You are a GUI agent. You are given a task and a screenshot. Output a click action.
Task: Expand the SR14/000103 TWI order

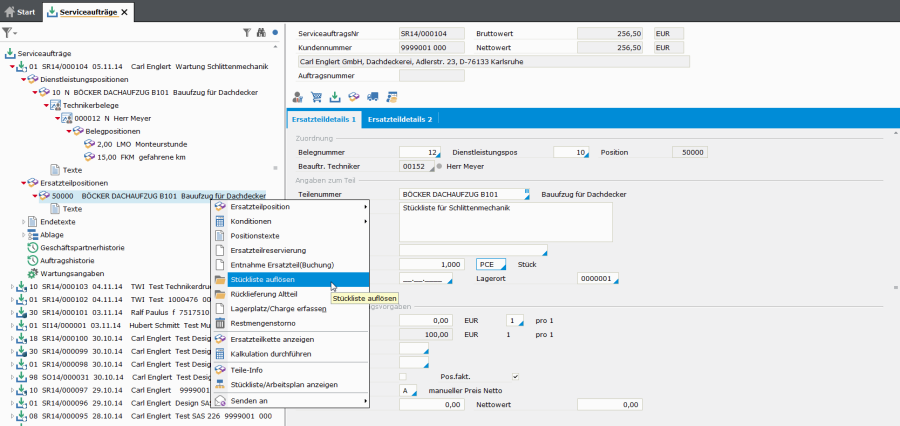tap(13, 286)
